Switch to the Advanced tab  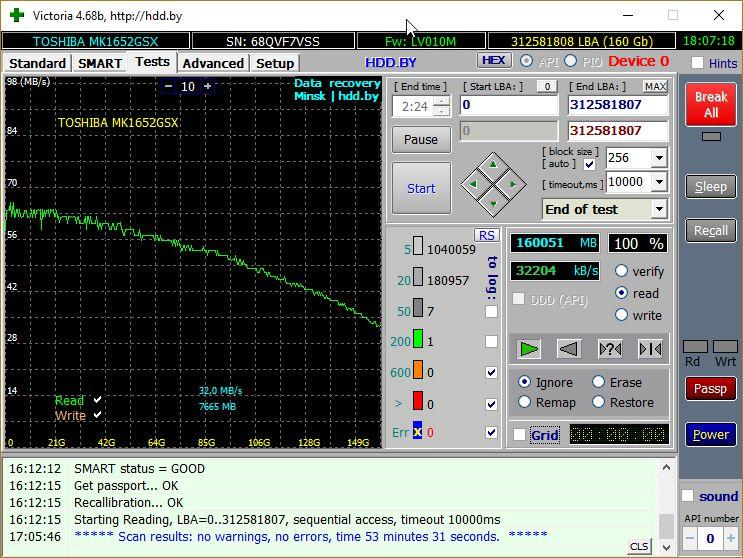(213, 63)
